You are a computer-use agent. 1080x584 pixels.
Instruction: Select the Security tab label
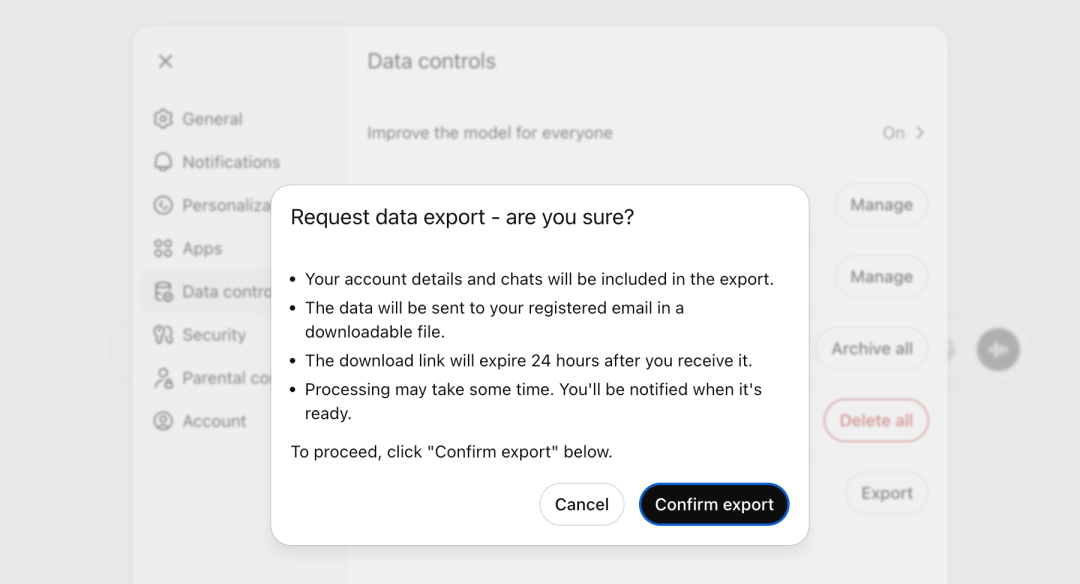coord(214,335)
